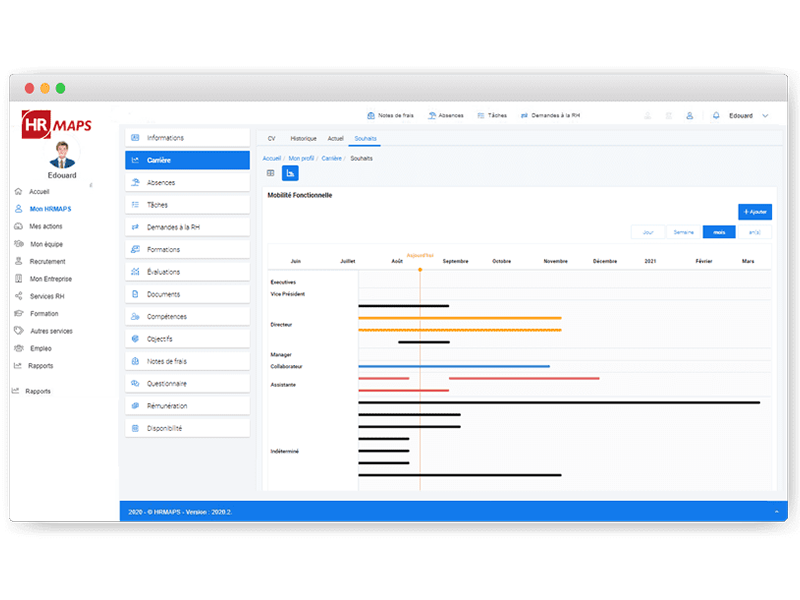This screenshot has width=800, height=600.
Task: Collapse the left sidebar arrow
Action: [91, 185]
